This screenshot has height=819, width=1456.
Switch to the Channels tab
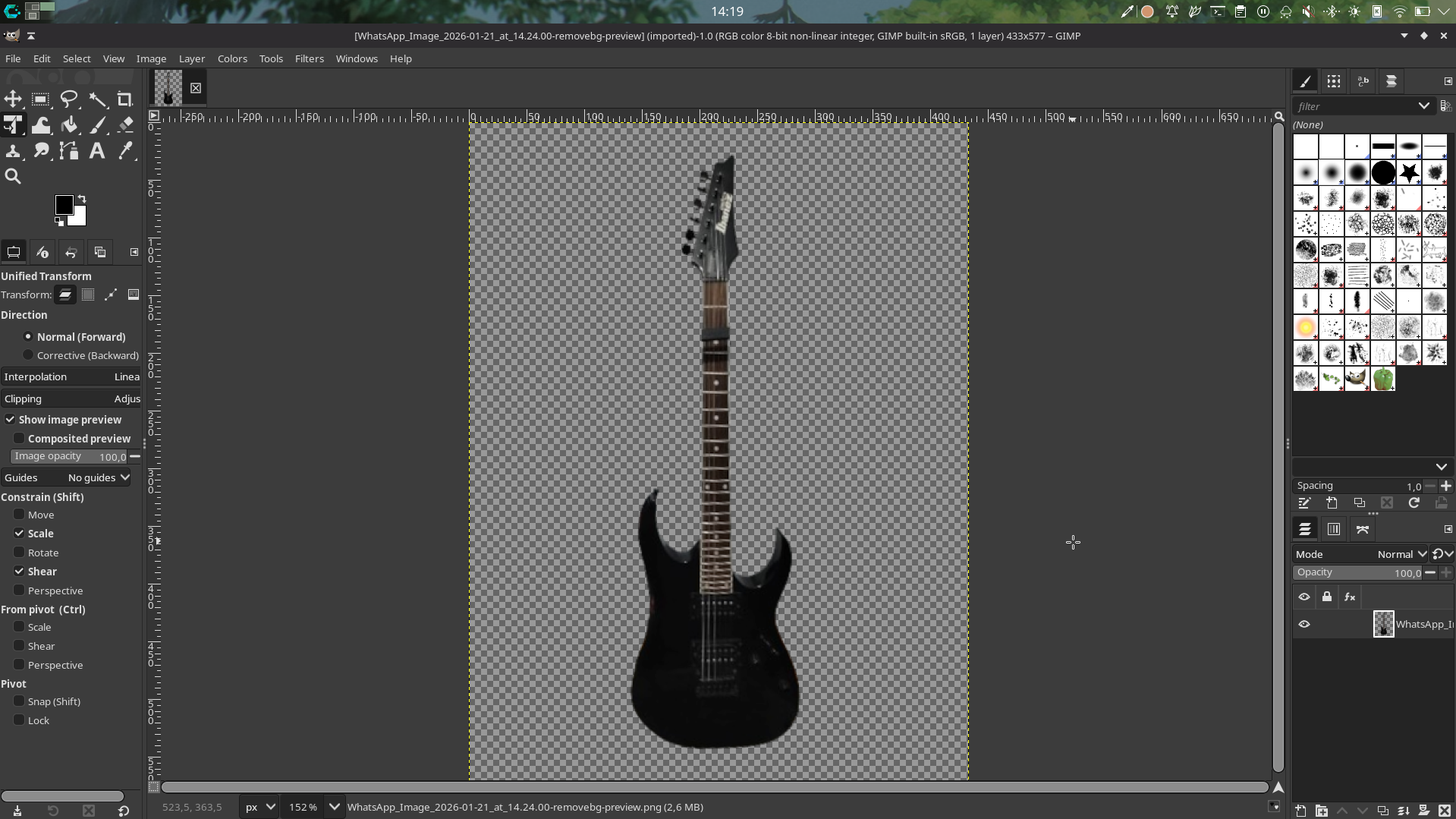(x=1333, y=529)
